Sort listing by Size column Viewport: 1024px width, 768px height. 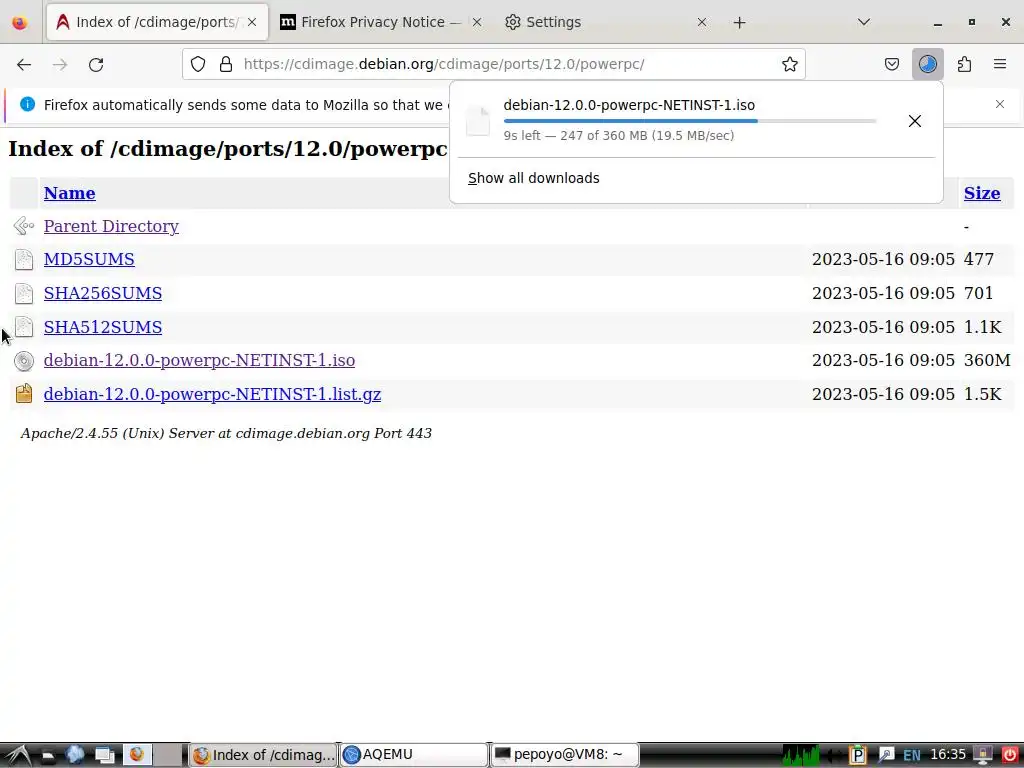(x=982, y=193)
